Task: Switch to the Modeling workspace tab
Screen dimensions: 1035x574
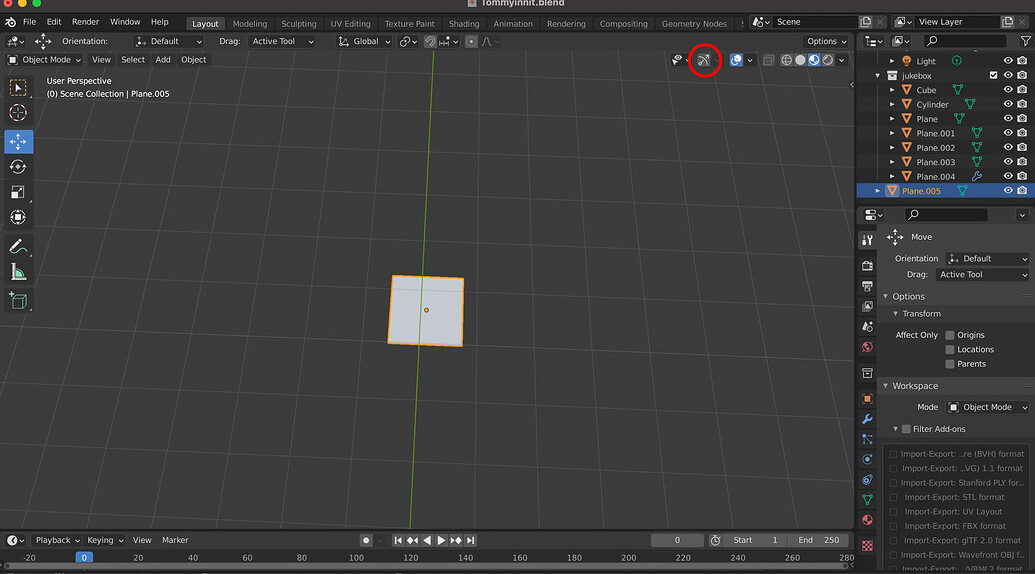Action: (x=250, y=24)
